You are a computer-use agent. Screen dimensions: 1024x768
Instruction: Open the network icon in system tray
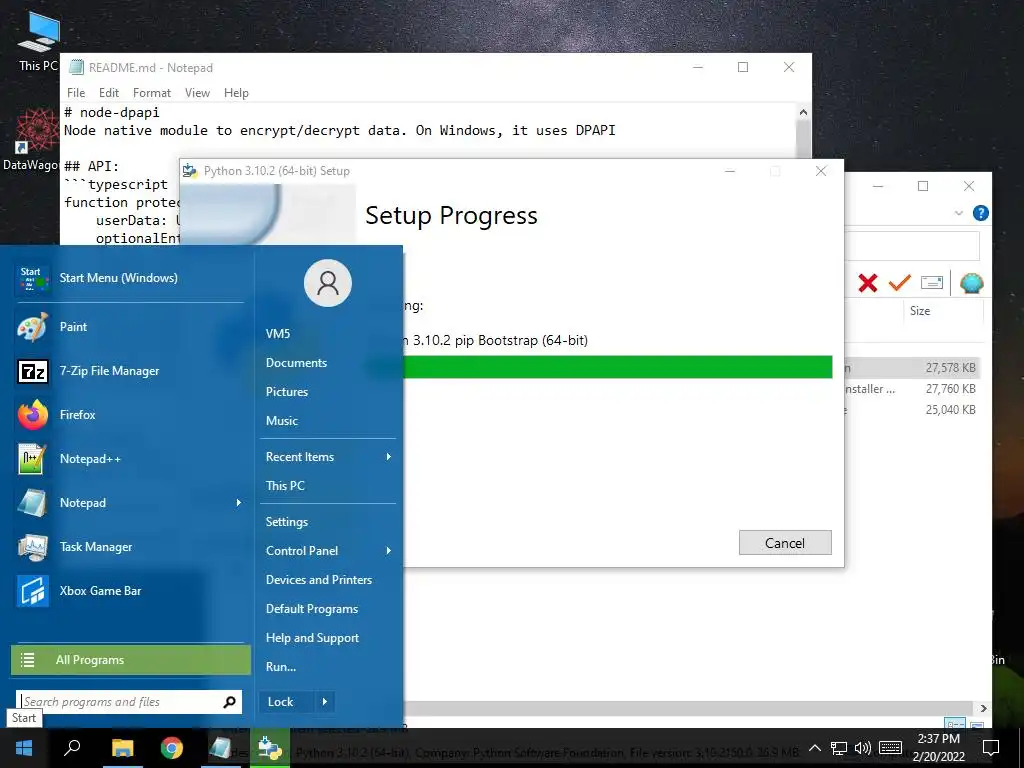(839, 748)
